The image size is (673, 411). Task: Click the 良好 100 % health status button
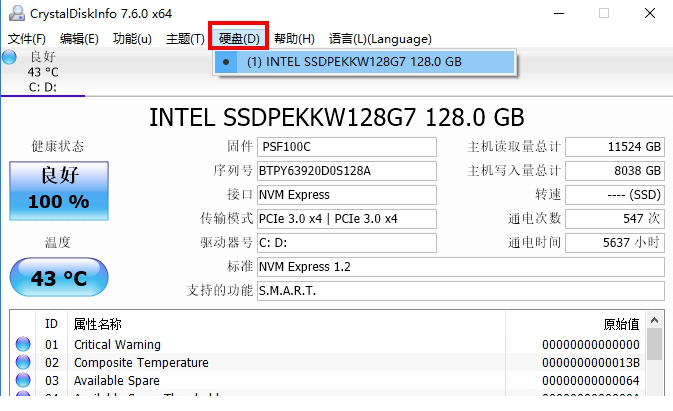(x=59, y=191)
